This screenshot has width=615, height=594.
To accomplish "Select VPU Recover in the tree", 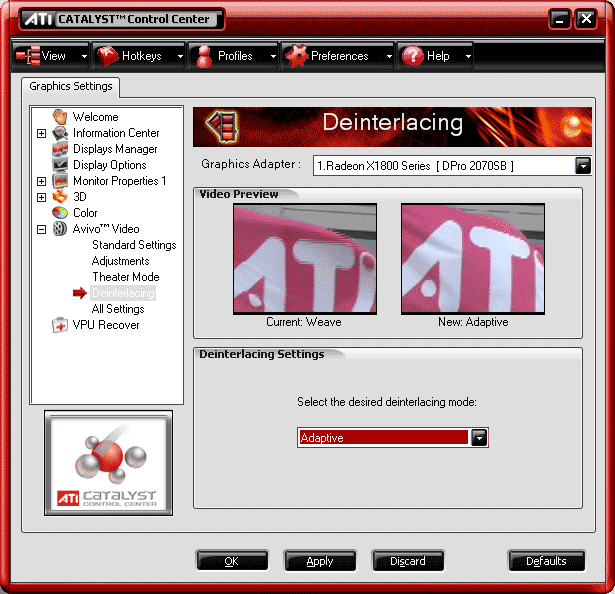I will click(106, 325).
